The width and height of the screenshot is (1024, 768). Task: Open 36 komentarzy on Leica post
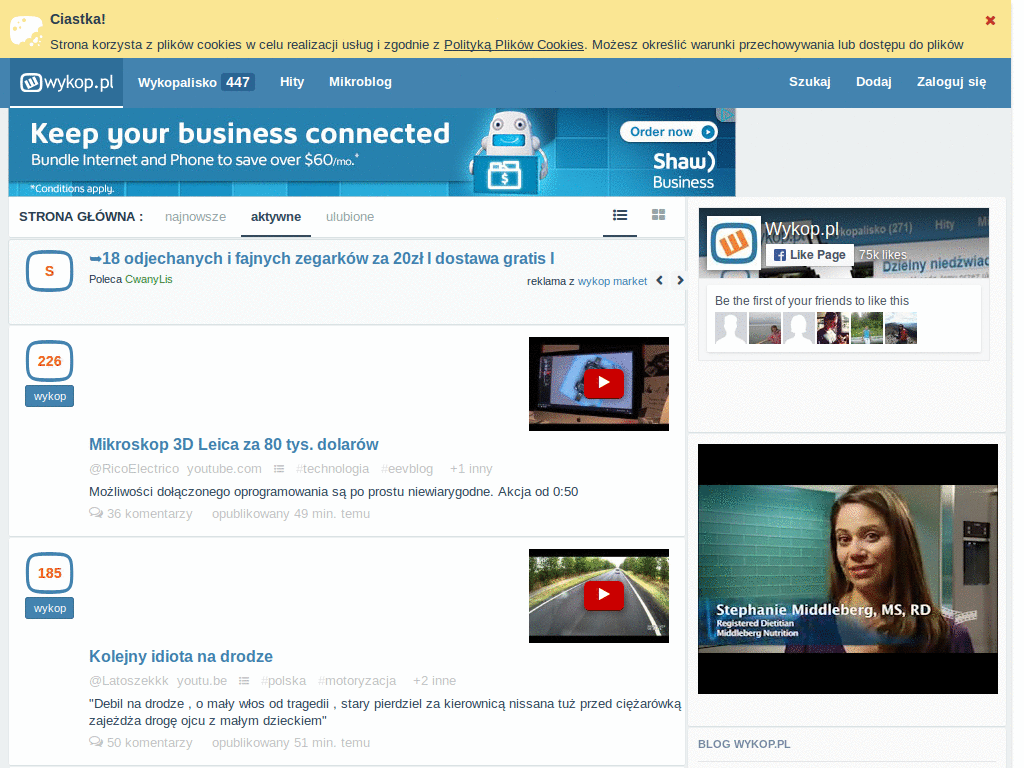(141, 514)
